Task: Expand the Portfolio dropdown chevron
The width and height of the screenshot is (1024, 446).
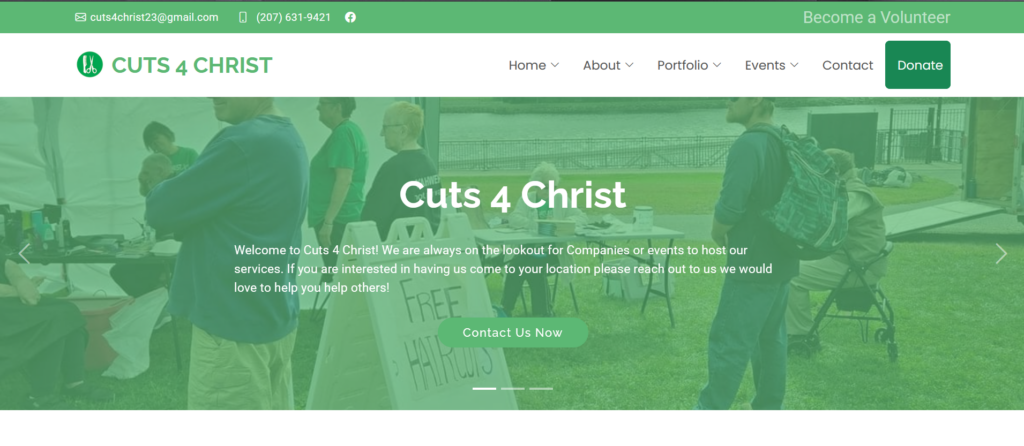Action: [717, 65]
